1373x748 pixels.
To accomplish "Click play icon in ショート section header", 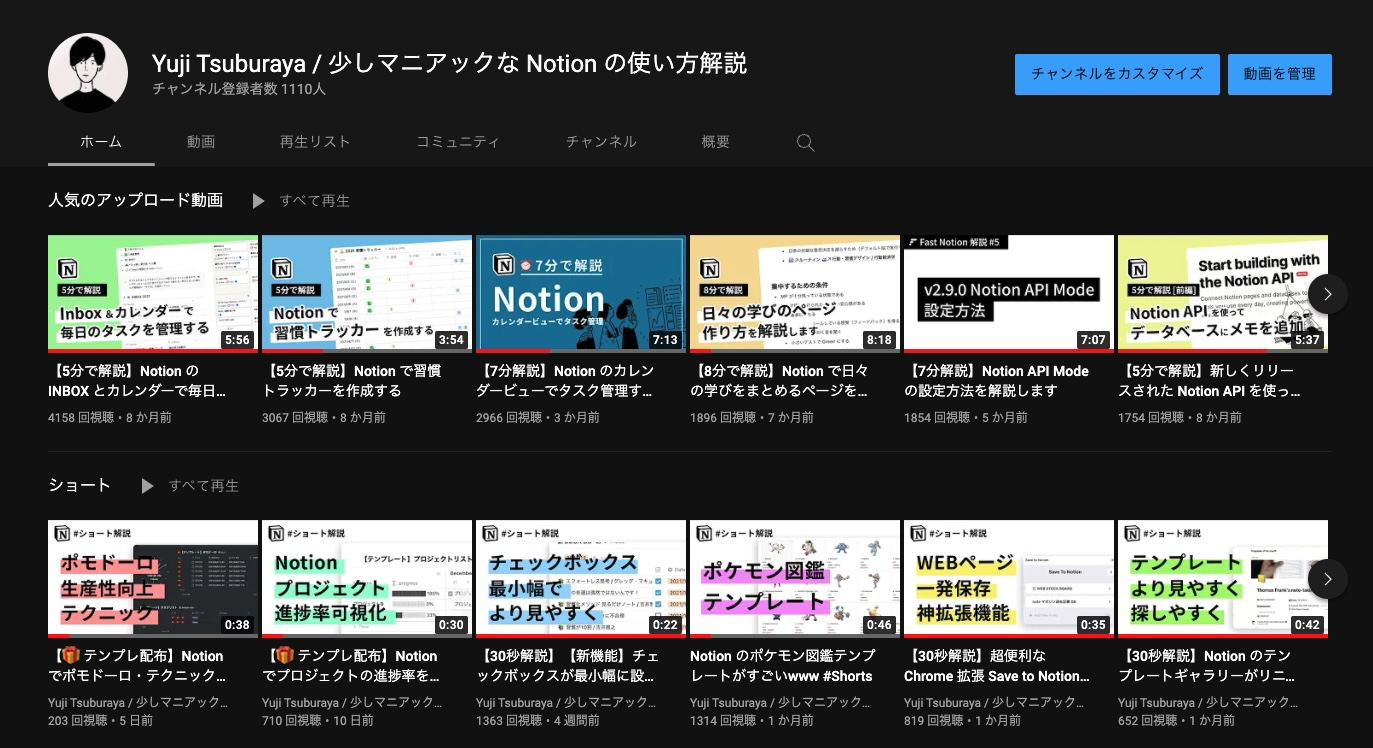I will pos(147,486).
